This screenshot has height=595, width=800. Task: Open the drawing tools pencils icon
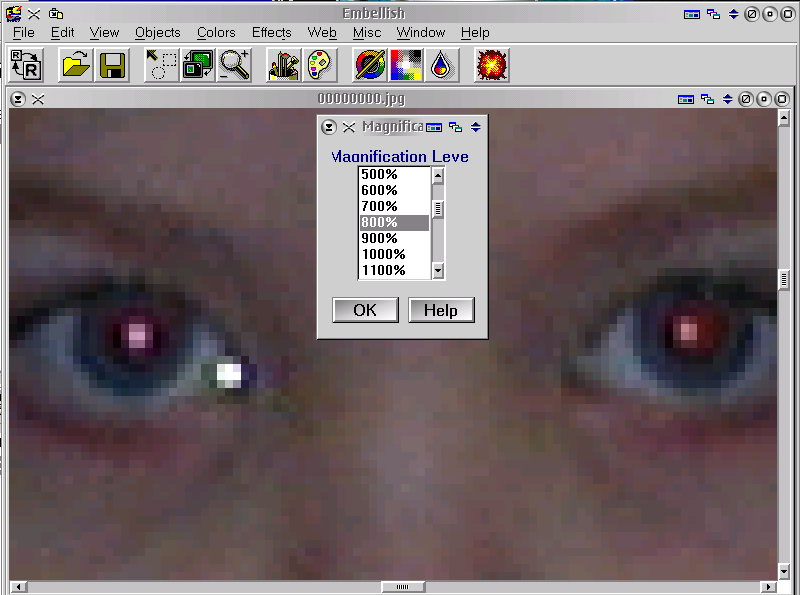click(x=284, y=65)
